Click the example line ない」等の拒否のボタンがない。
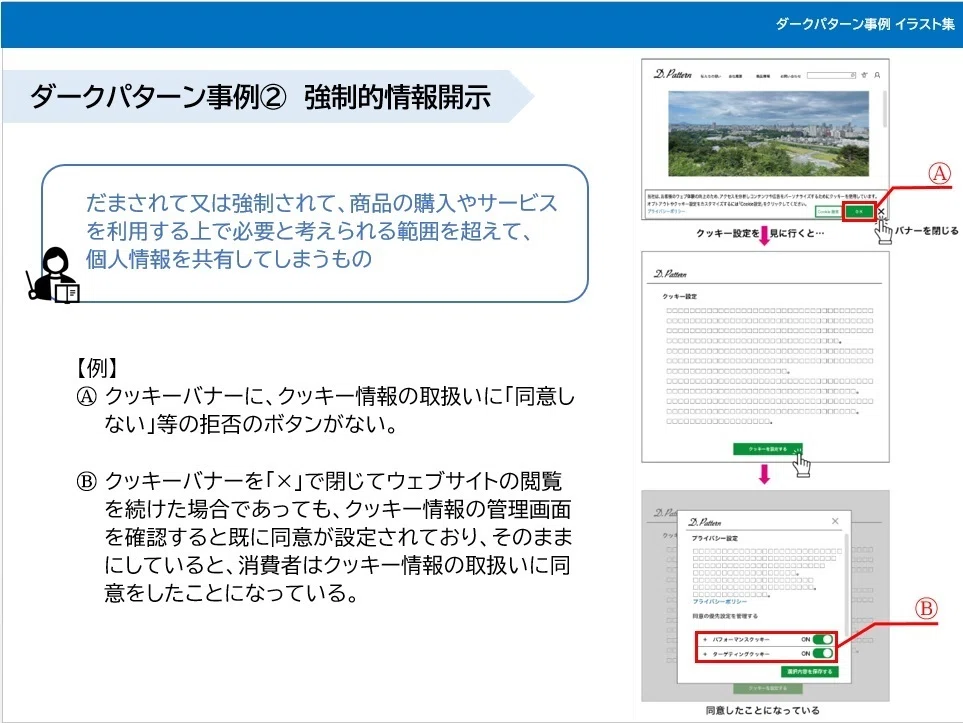963x723 pixels. [252, 424]
